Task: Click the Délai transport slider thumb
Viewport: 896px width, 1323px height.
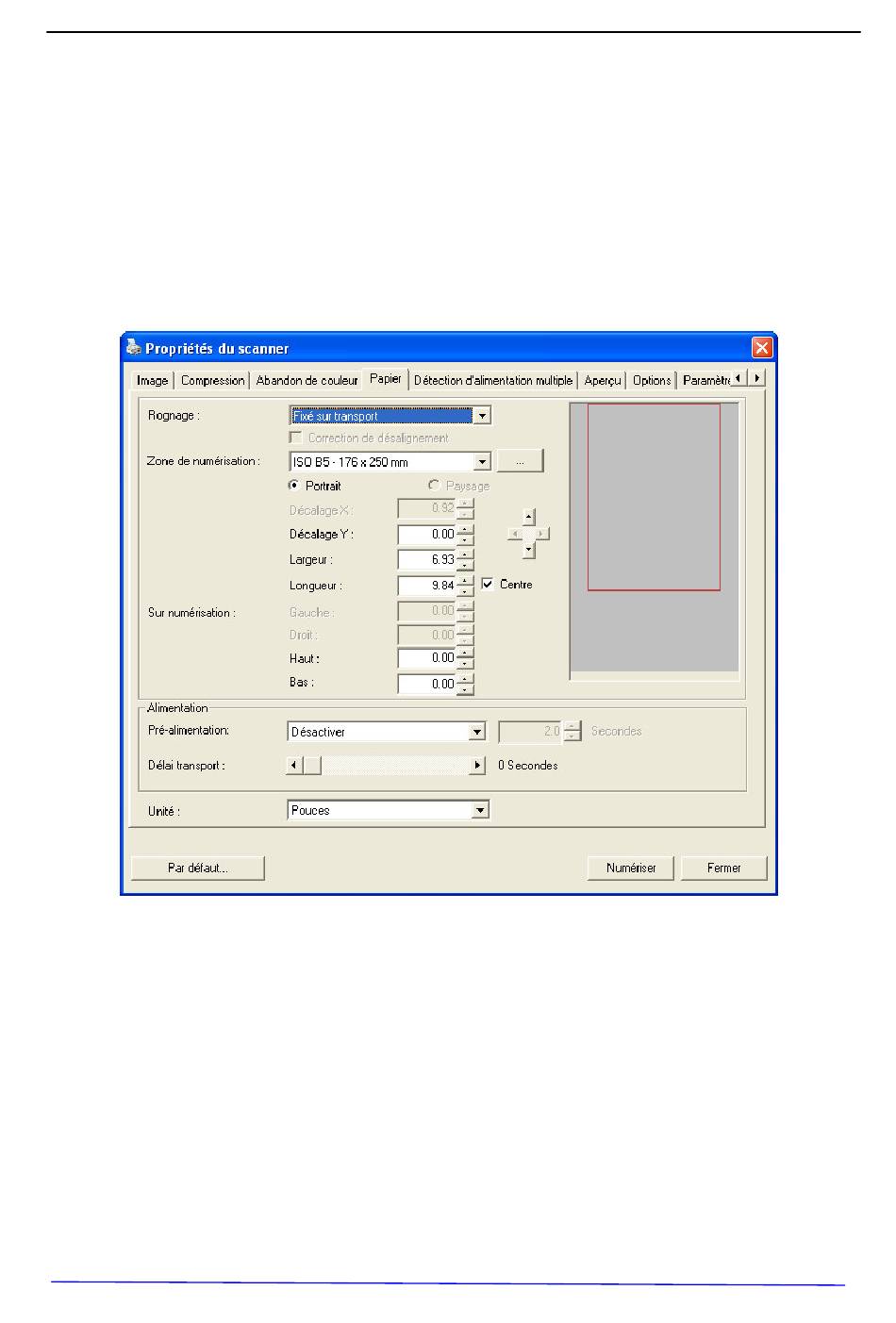Action: [x=312, y=766]
